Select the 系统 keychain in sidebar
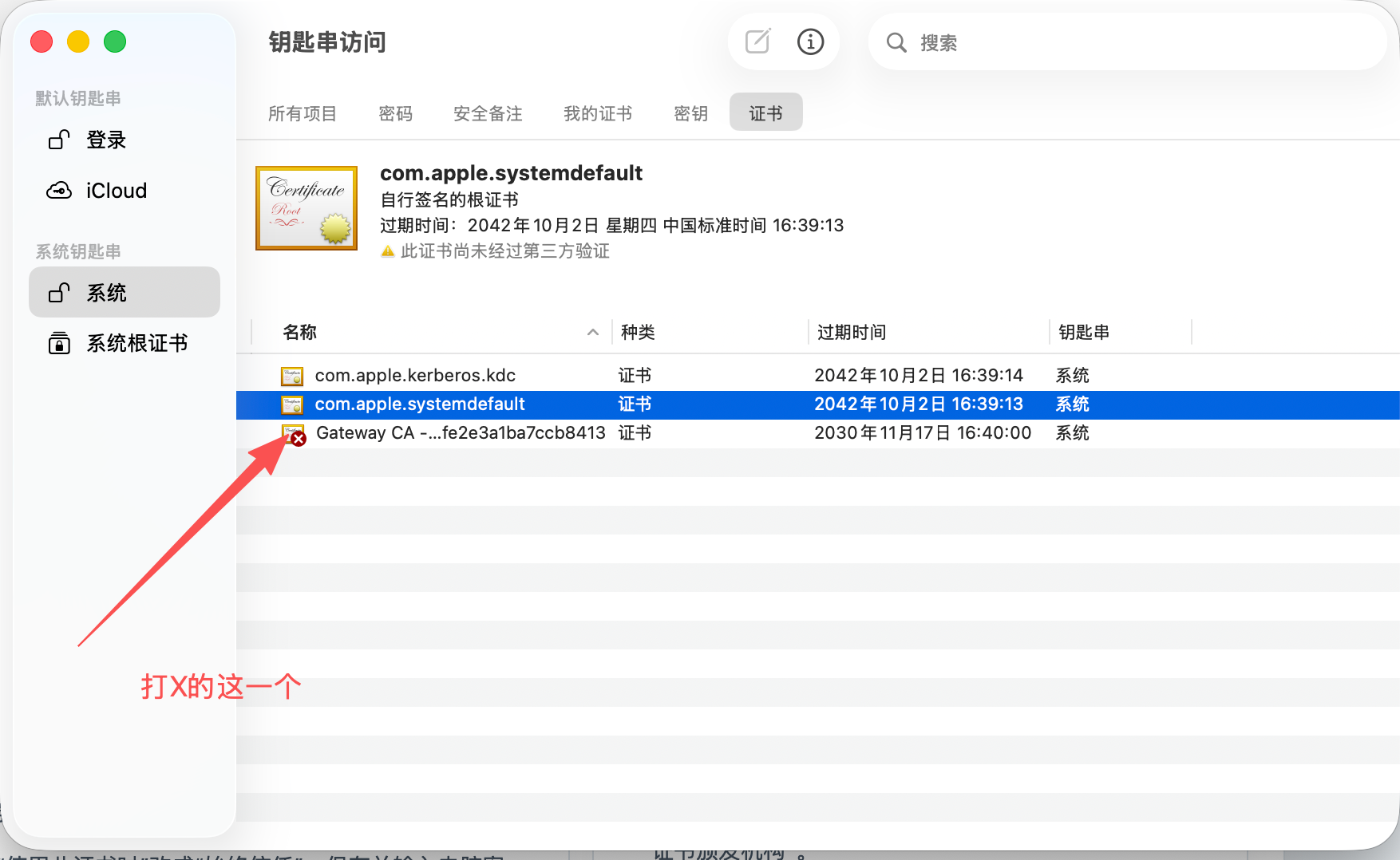 tap(125, 292)
